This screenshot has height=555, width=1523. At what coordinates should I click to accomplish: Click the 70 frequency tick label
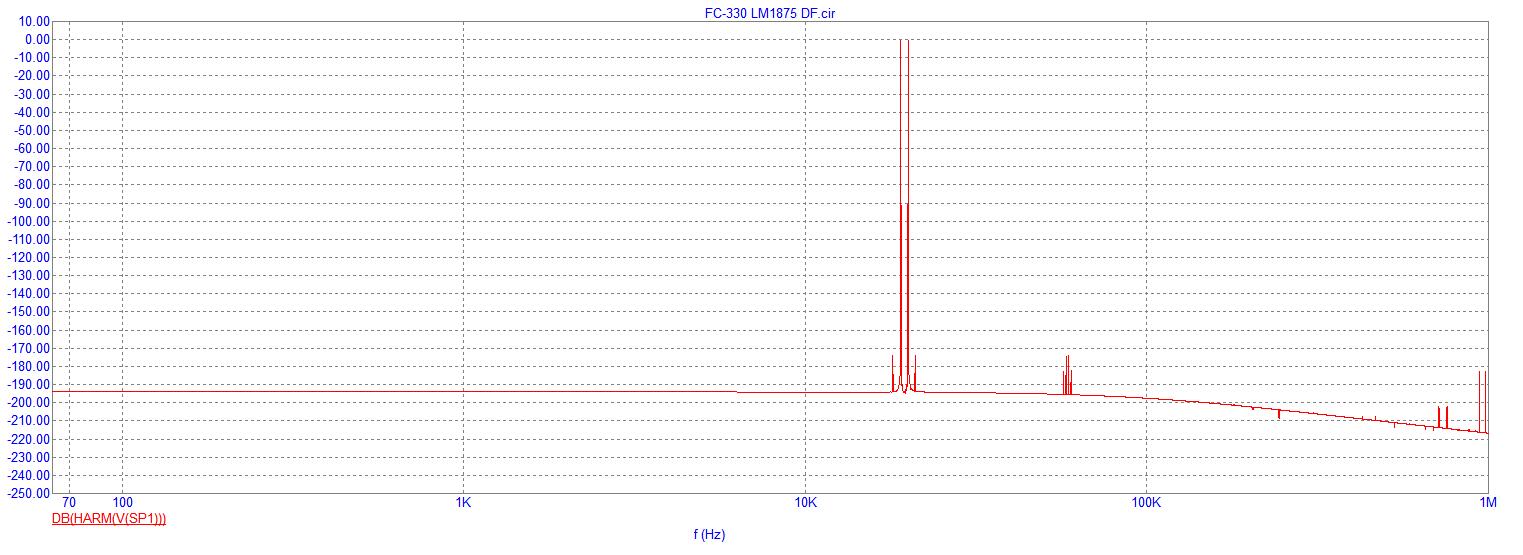[x=69, y=502]
